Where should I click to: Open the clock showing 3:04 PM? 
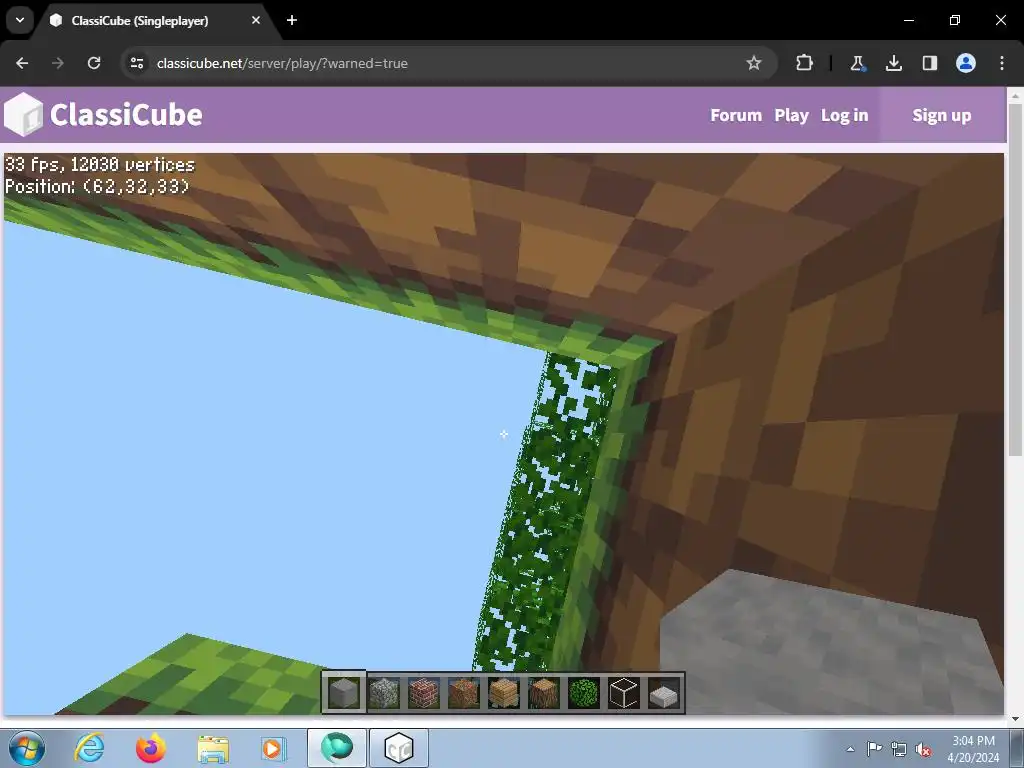[x=973, y=749]
